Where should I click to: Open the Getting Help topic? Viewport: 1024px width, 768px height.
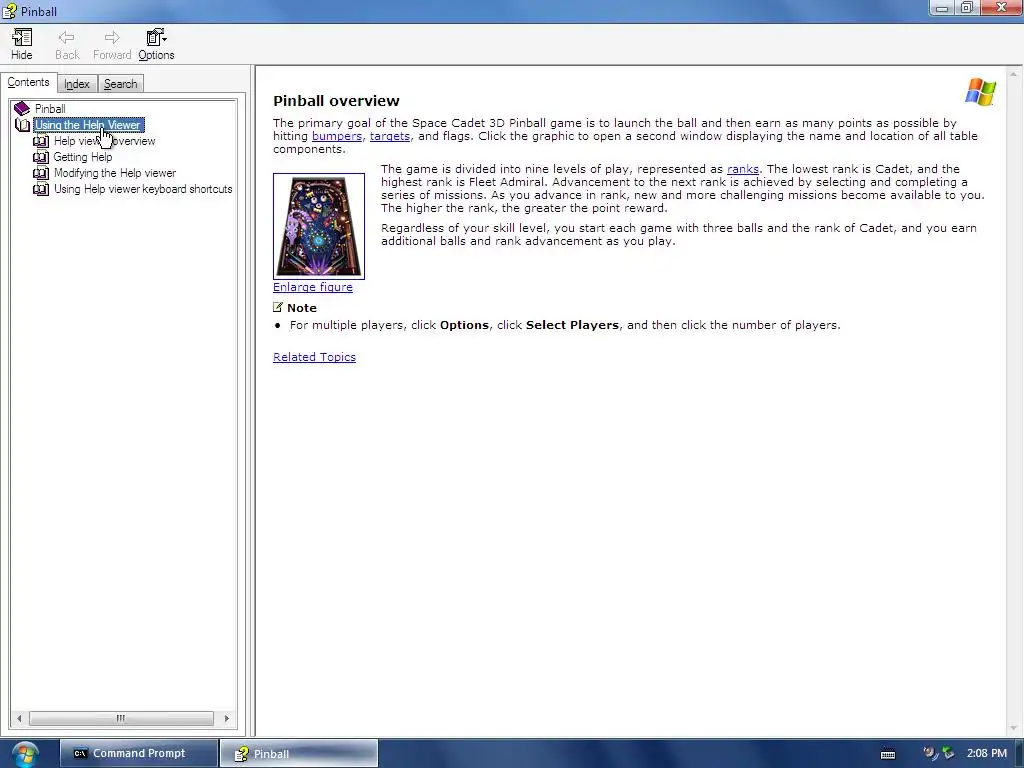(x=83, y=157)
